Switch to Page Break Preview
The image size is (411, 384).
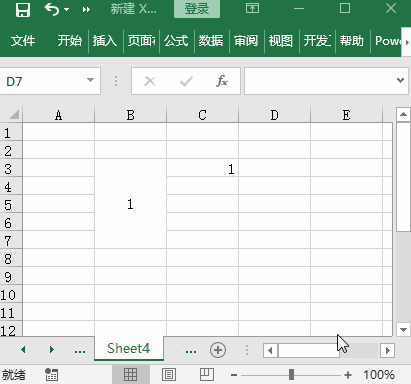pos(207,374)
